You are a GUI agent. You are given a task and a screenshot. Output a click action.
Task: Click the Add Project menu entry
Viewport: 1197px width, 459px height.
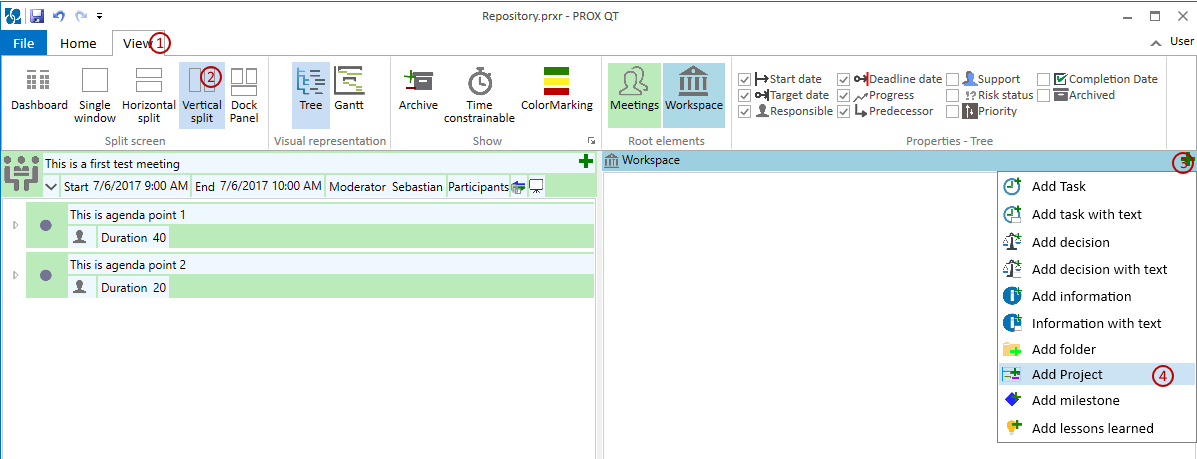click(1067, 374)
